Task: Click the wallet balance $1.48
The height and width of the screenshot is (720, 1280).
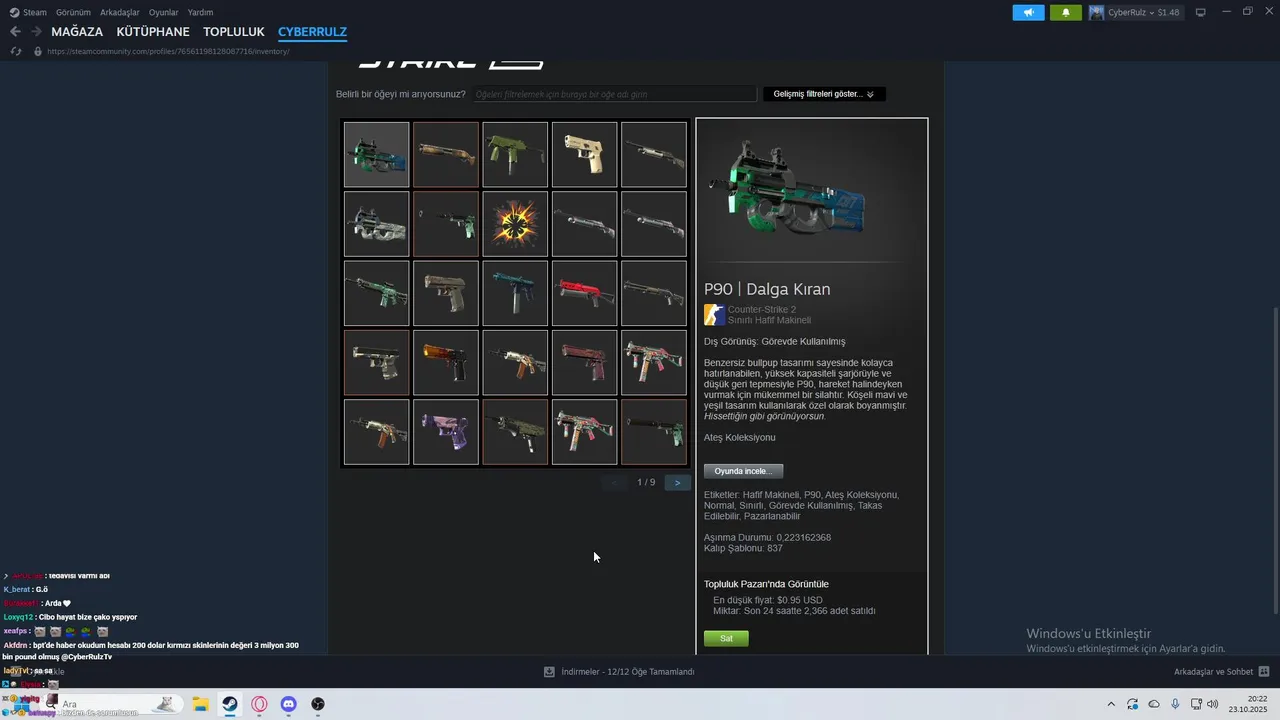Action: (x=1169, y=12)
